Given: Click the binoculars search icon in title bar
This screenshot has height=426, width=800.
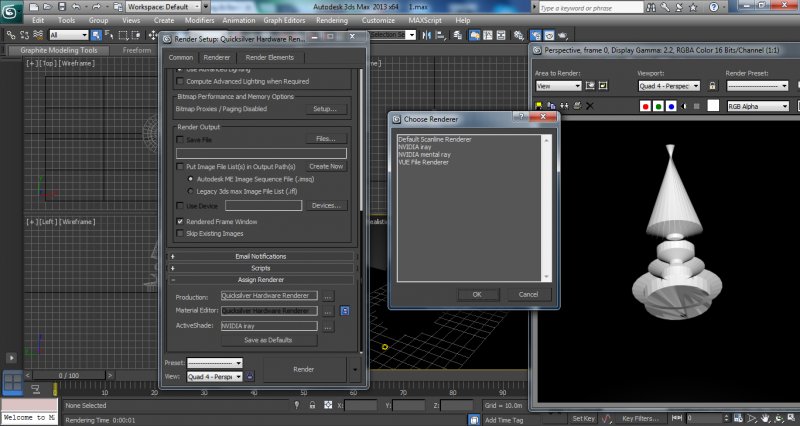Looking at the screenshot, I should 651,7.
